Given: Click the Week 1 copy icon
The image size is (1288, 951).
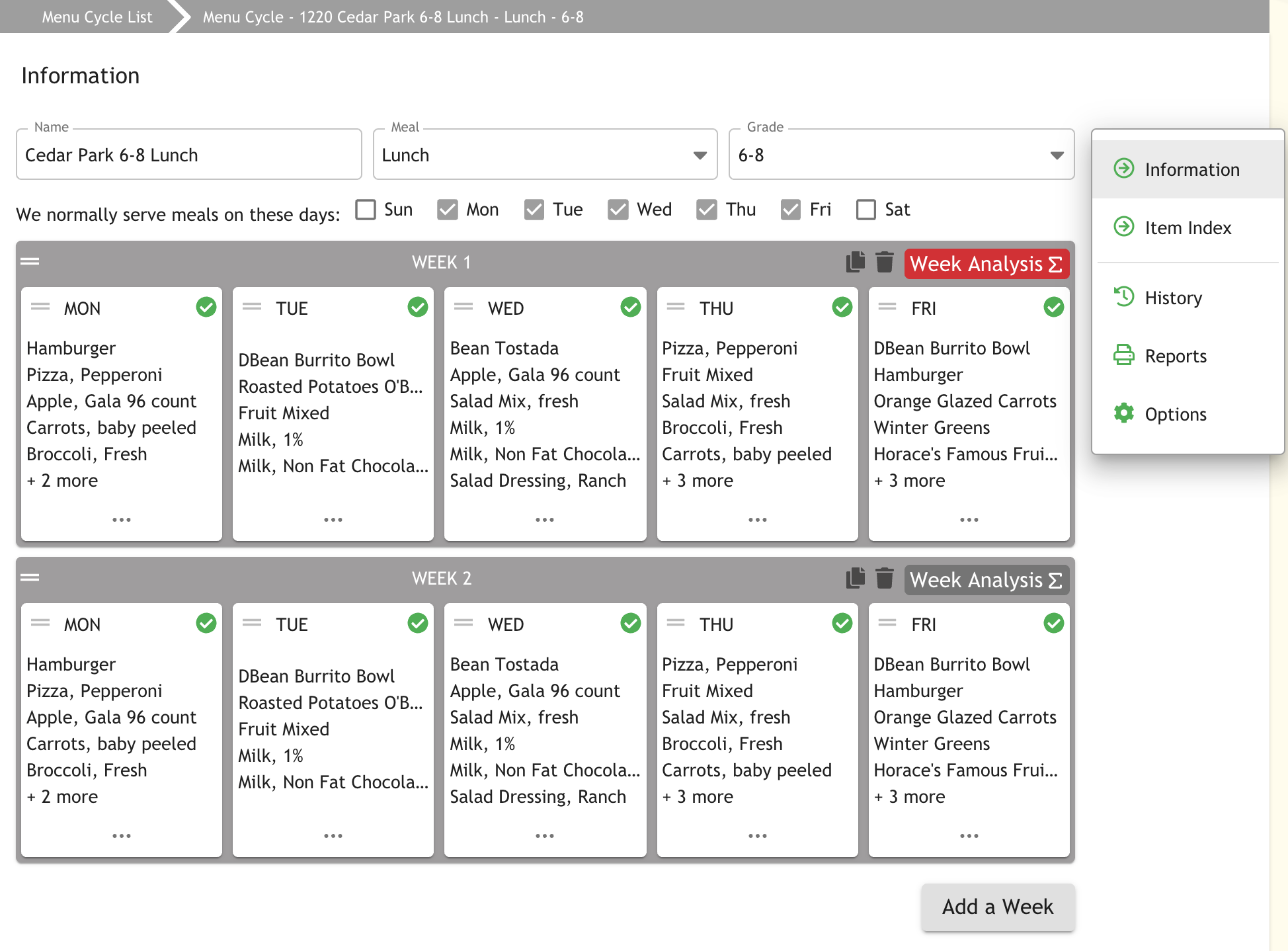Looking at the screenshot, I should tap(855, 262).
